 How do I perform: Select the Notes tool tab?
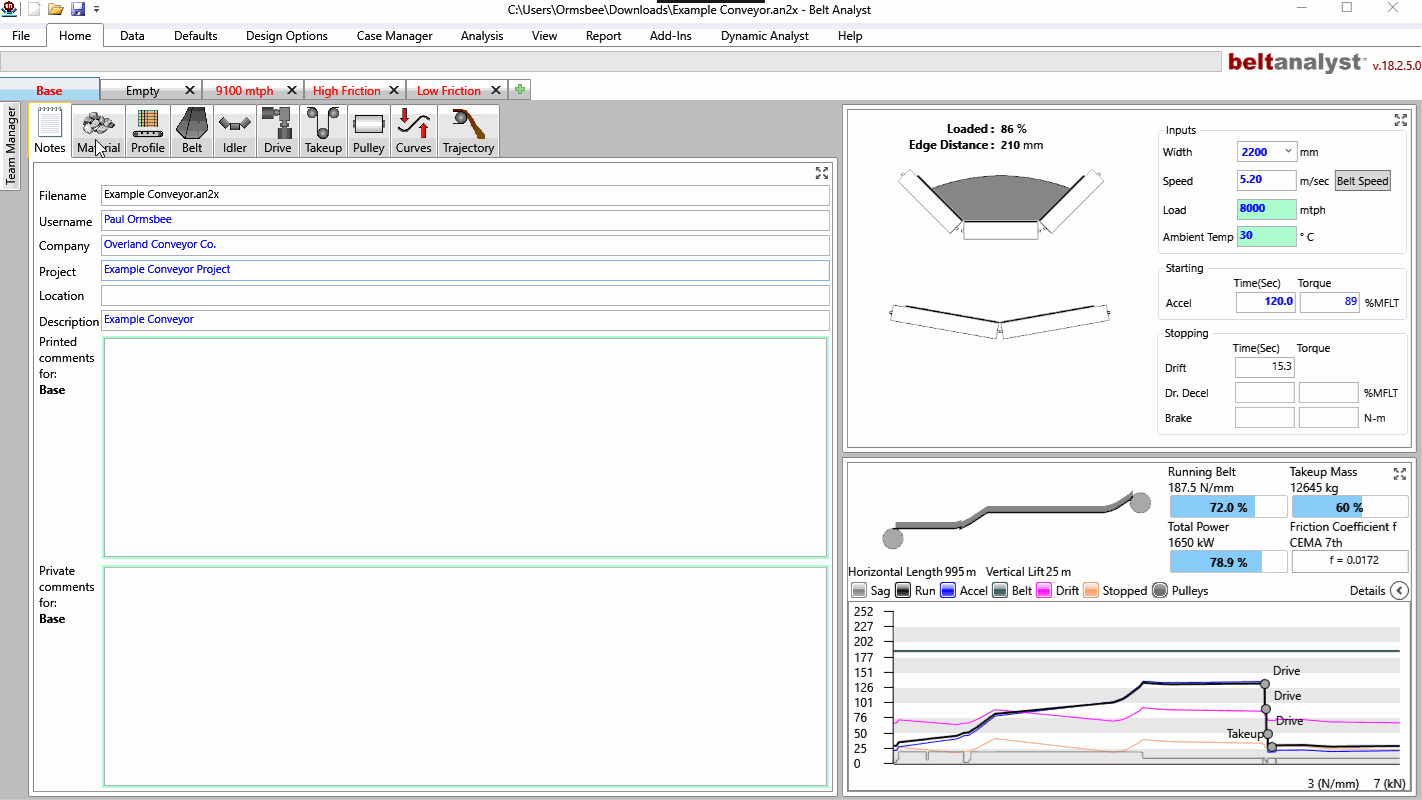click(50, 131)
